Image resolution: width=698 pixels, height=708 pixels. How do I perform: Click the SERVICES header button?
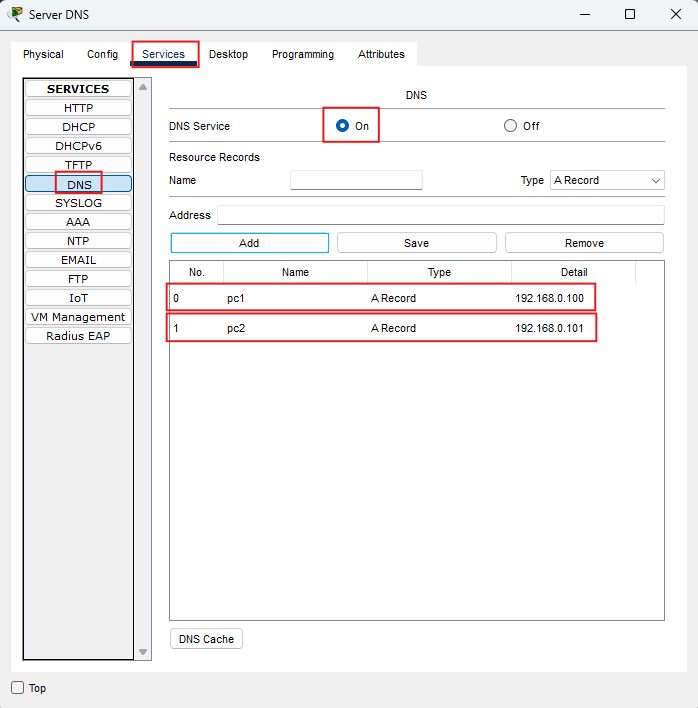tap(79, 89)
